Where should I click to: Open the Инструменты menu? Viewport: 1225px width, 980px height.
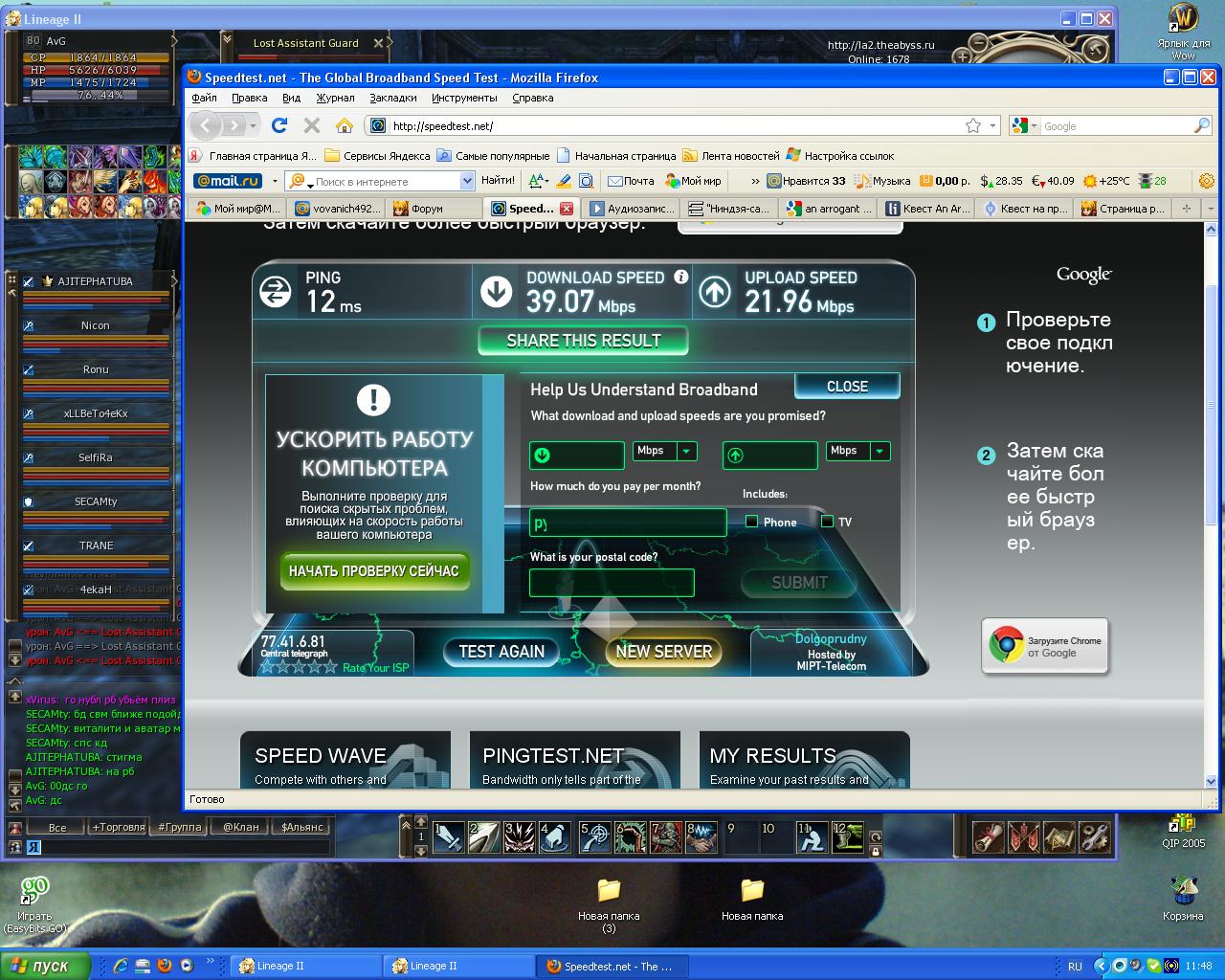tap(464, 98)
